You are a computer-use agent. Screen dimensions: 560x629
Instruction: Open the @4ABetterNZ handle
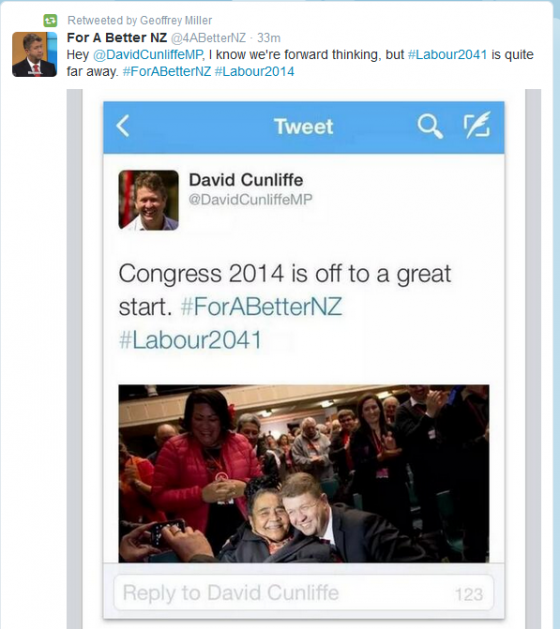click(x=209, y=38)
